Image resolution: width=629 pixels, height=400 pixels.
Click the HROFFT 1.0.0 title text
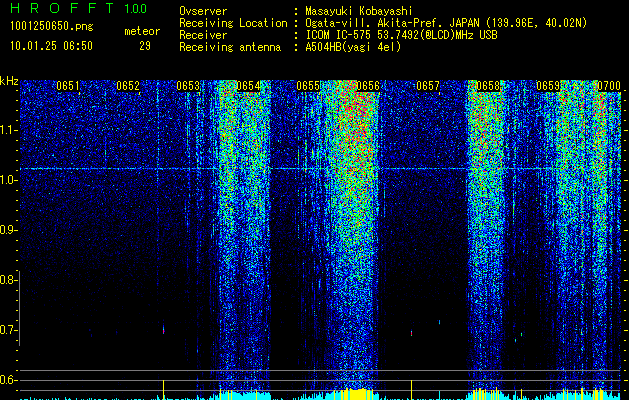[x=79, y=8]
